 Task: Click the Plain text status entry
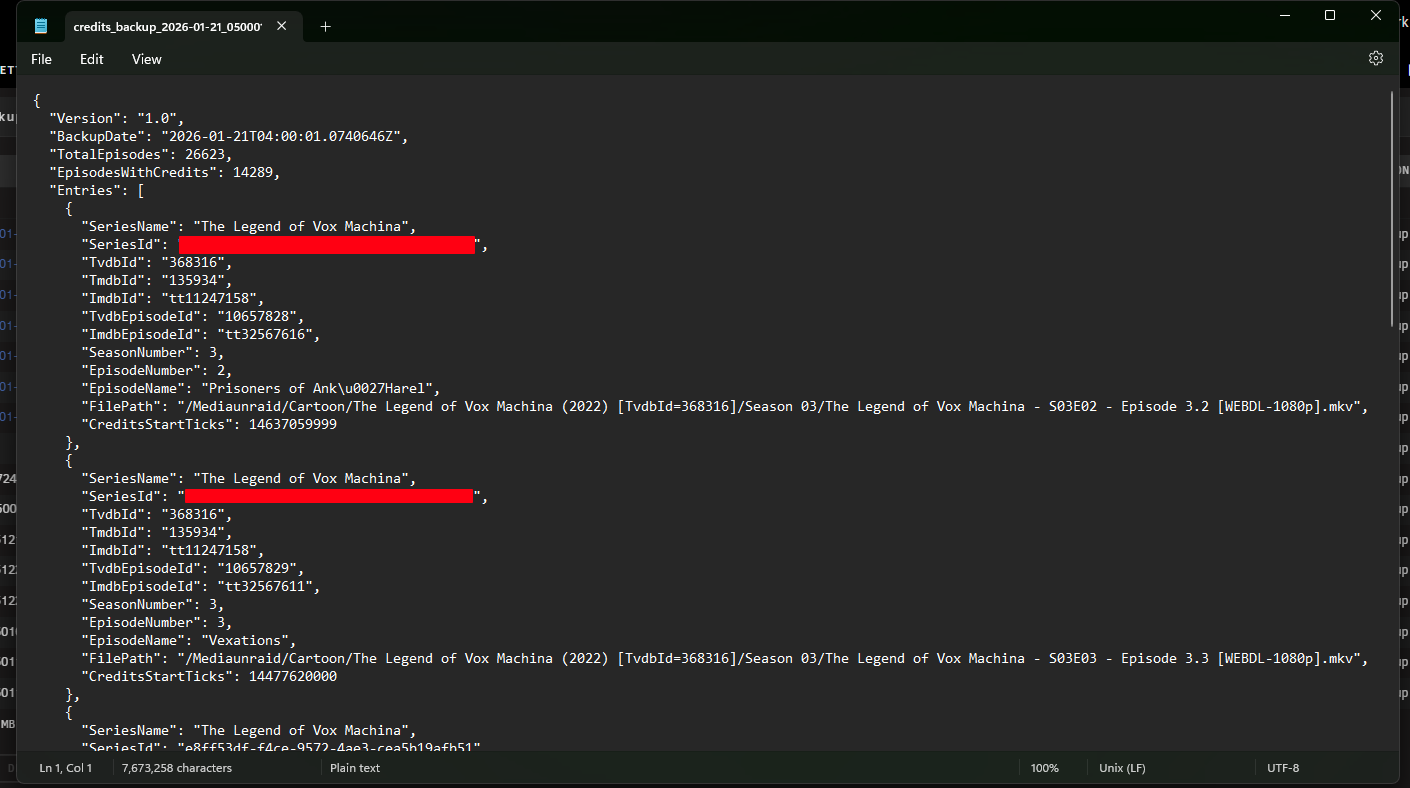[355, 768]
